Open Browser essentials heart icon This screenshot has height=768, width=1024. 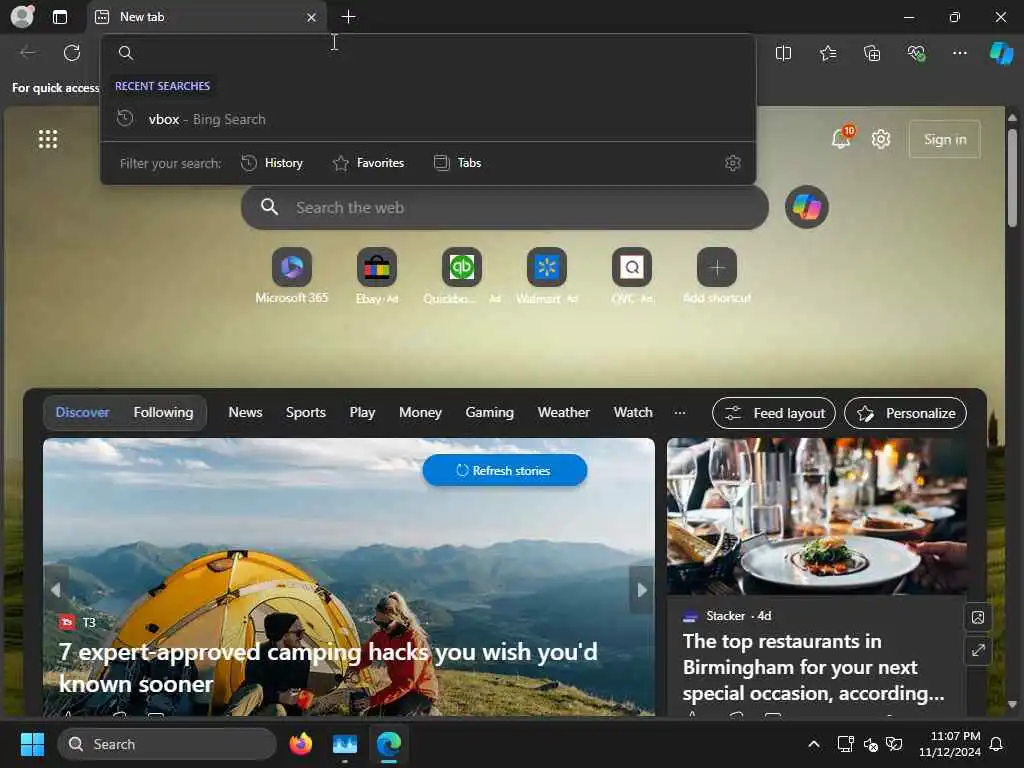[916, 53]
